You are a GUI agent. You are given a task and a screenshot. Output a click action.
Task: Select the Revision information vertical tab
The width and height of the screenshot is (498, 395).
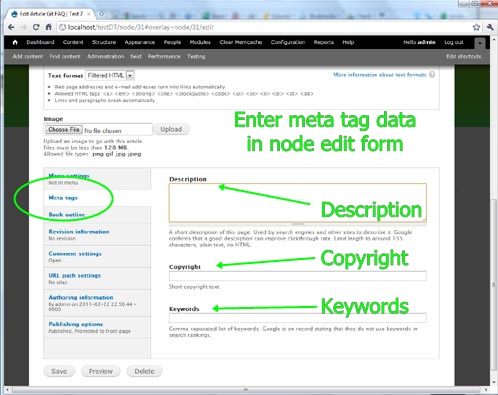click(97, 235)
